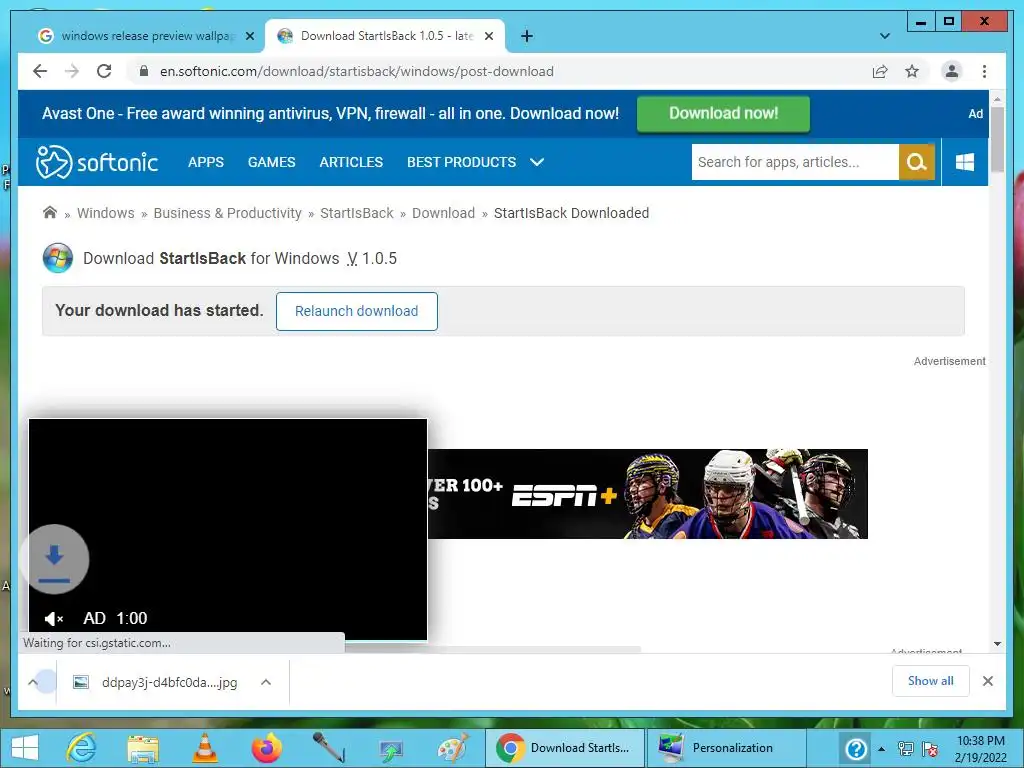Launch Internet Explorer from taskbar
The height and width of the screenshot is (768, 1024).
pos(81,748)
